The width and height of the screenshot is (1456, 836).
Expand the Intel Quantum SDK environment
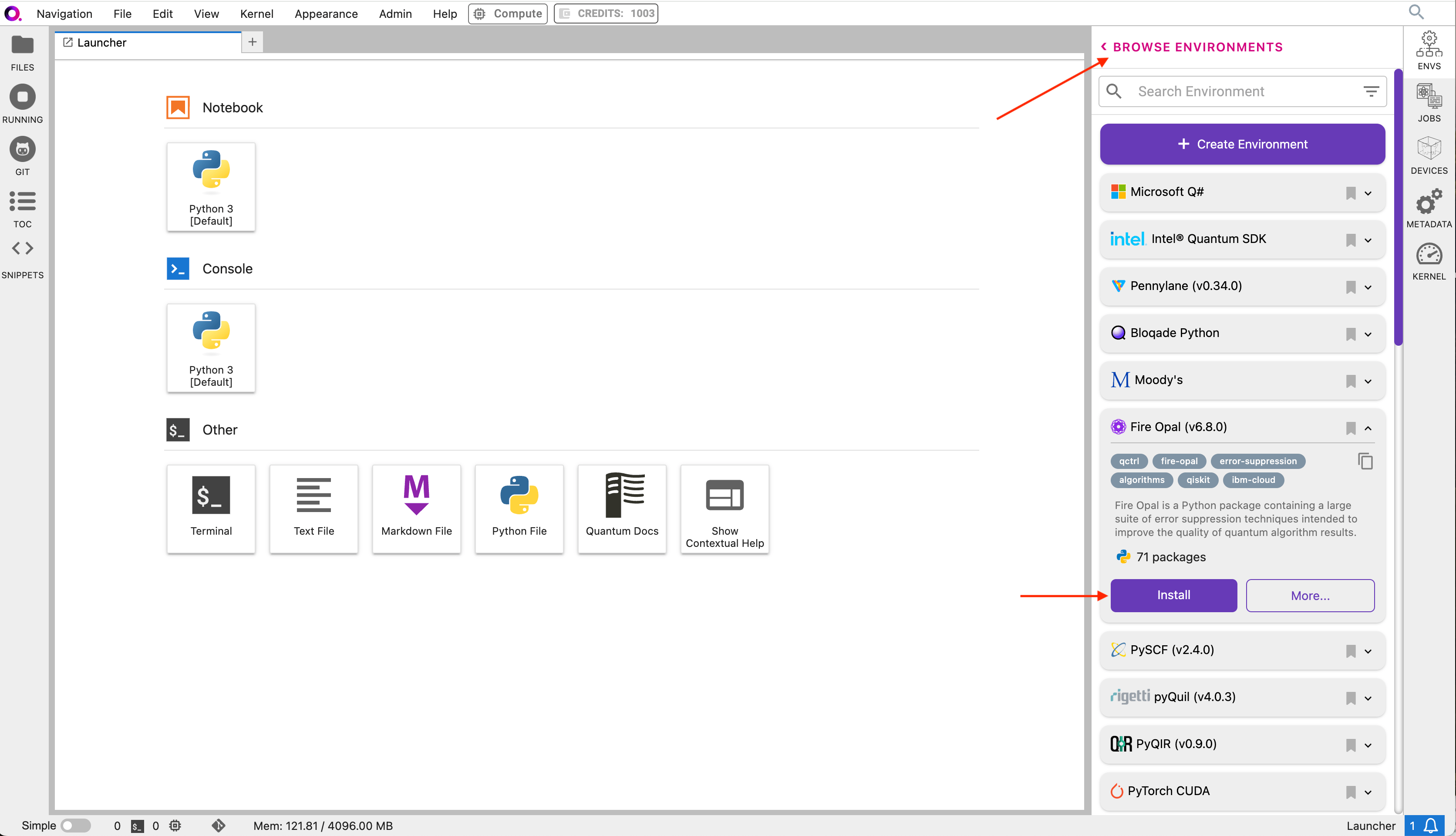[1368, 240]
